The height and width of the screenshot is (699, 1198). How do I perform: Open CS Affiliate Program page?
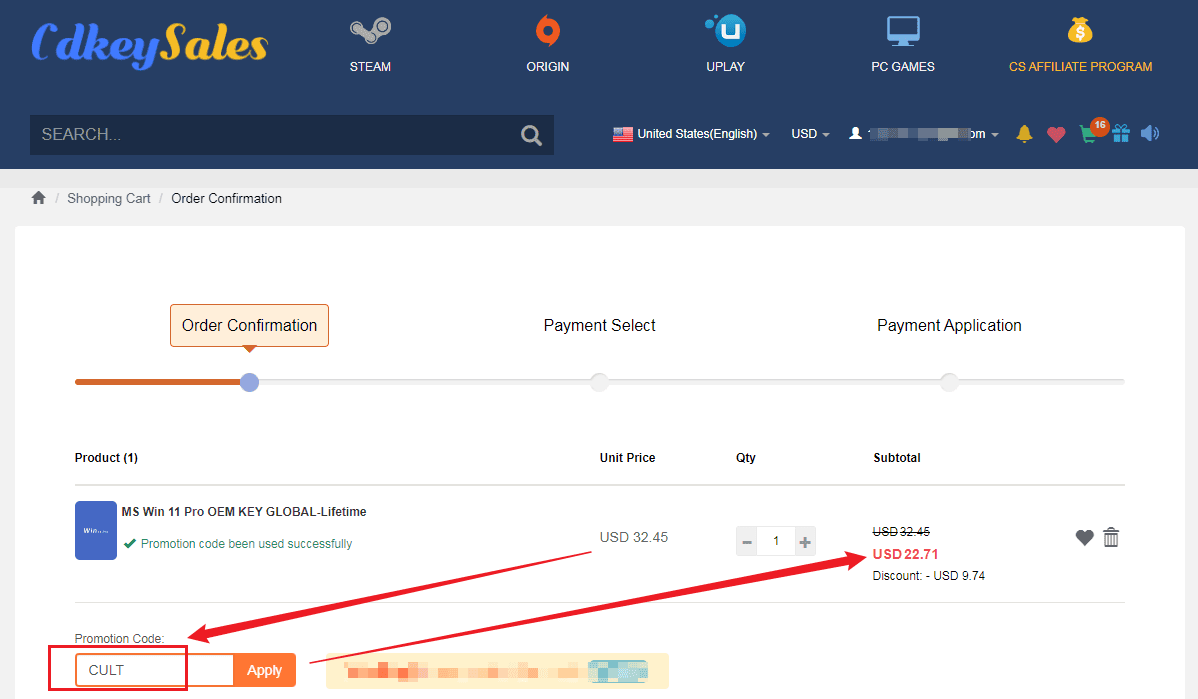click(x=1080, y=45)
